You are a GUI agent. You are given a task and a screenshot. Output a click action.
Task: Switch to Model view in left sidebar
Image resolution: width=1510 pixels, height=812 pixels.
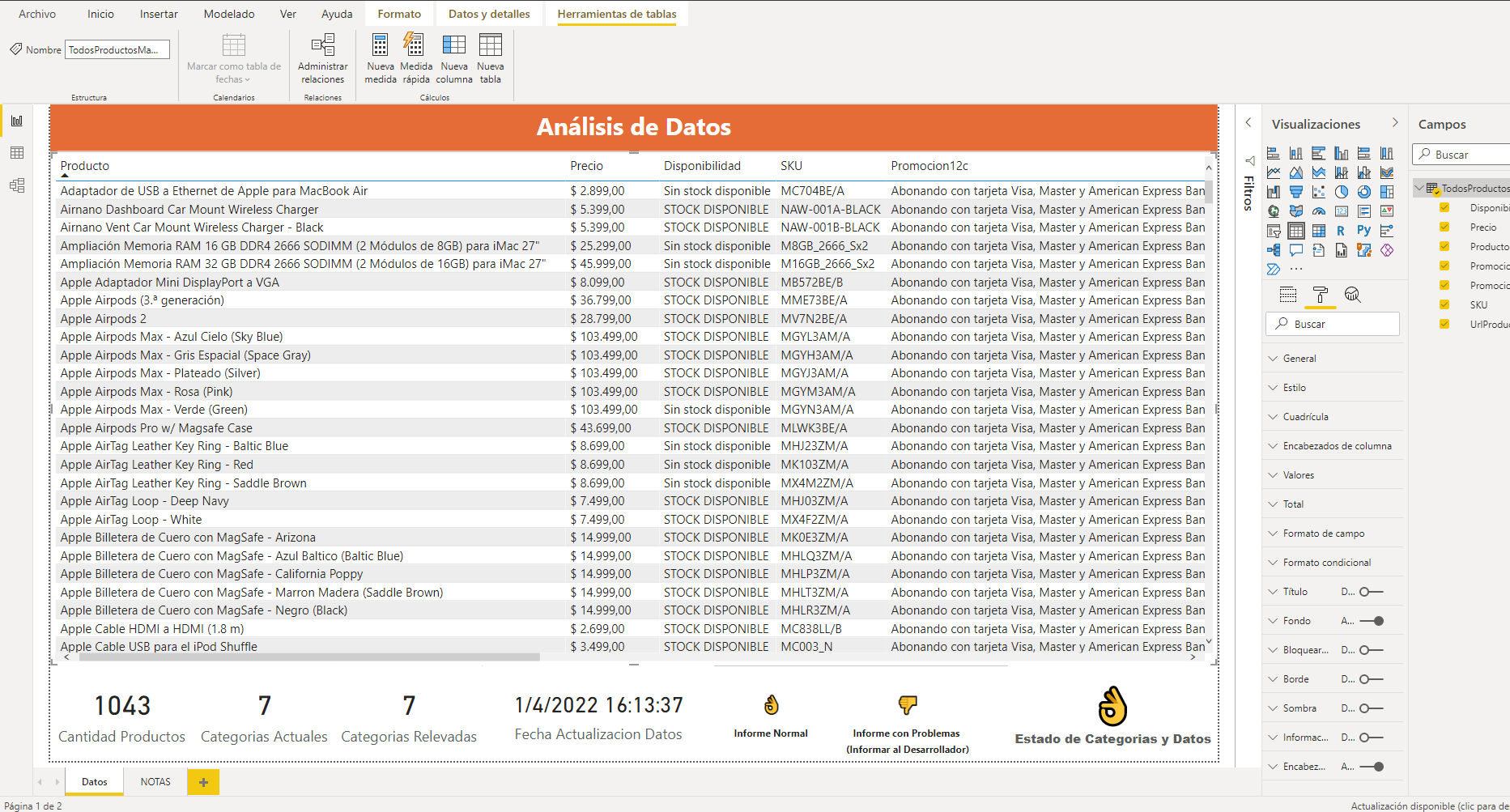click(x=17, y=185)
